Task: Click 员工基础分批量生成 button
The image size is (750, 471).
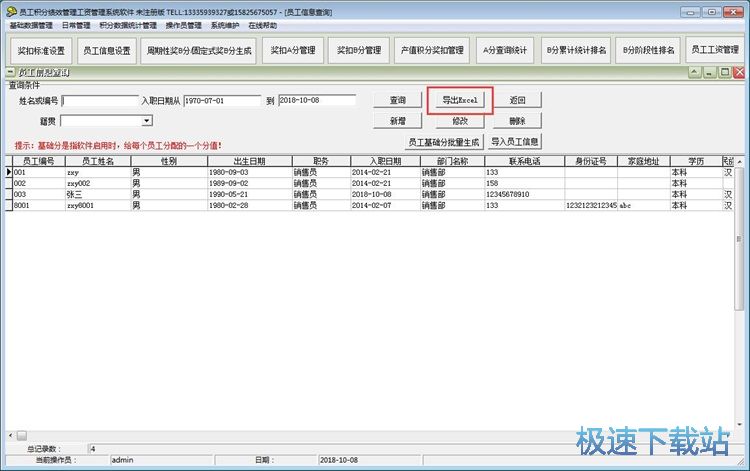Action: point(444,142)
